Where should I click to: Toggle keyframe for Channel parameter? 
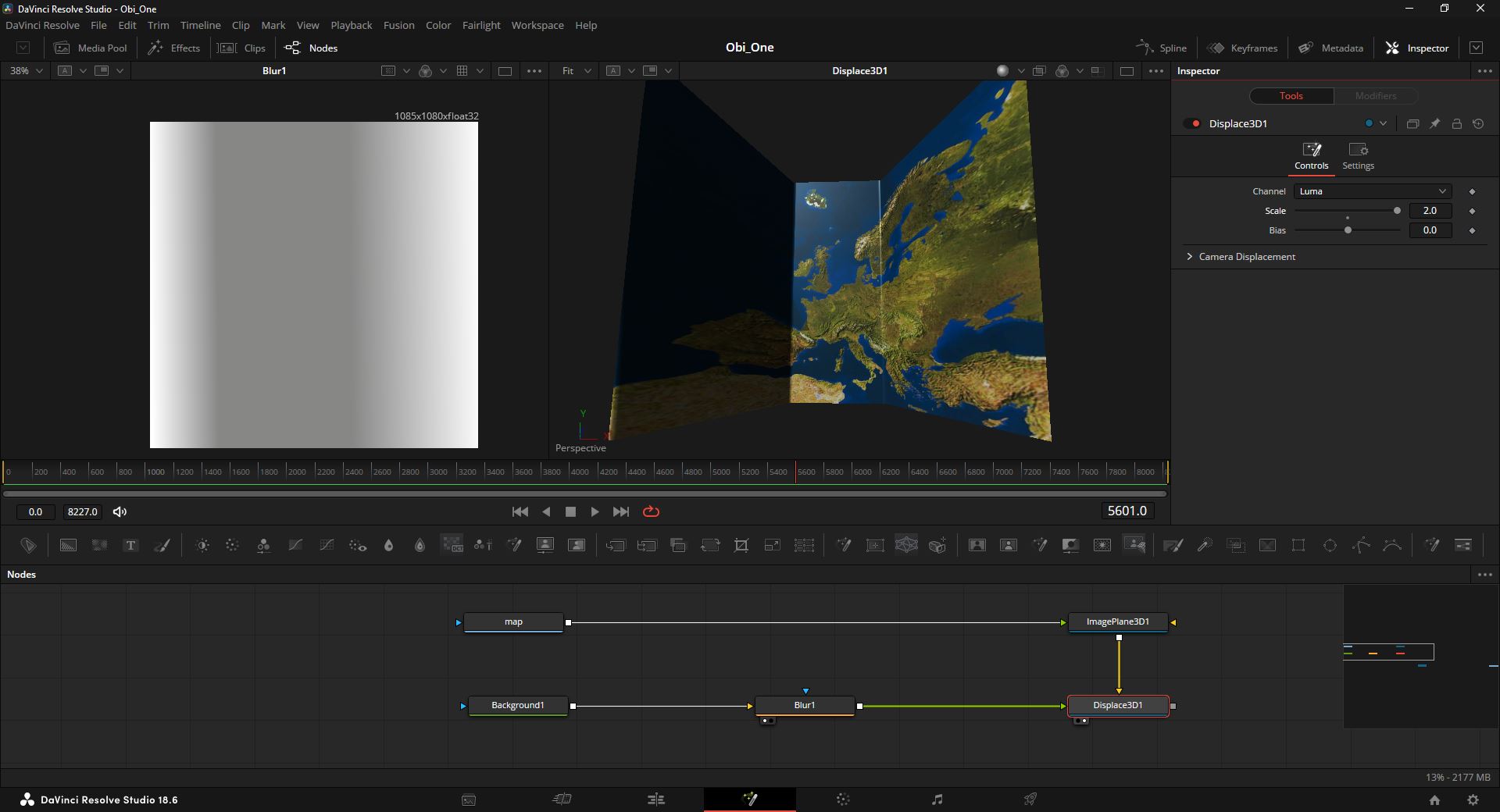(x=1472, y=191)
